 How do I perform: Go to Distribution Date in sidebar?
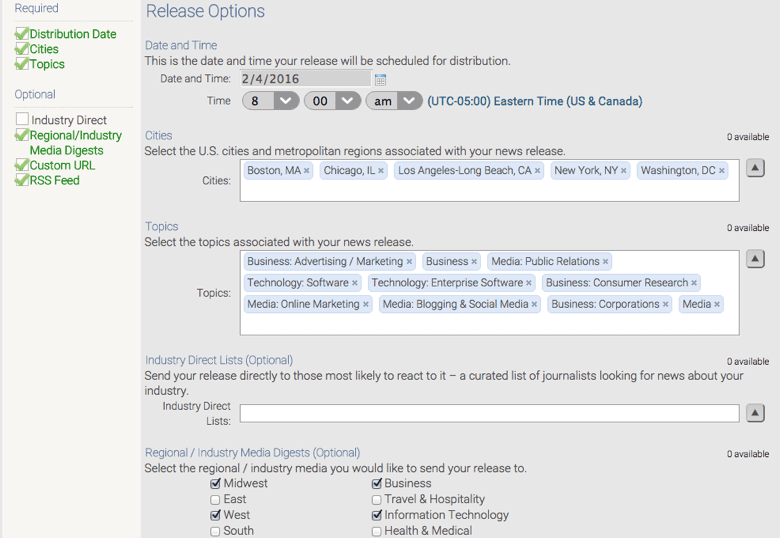[x=72, y=34]
